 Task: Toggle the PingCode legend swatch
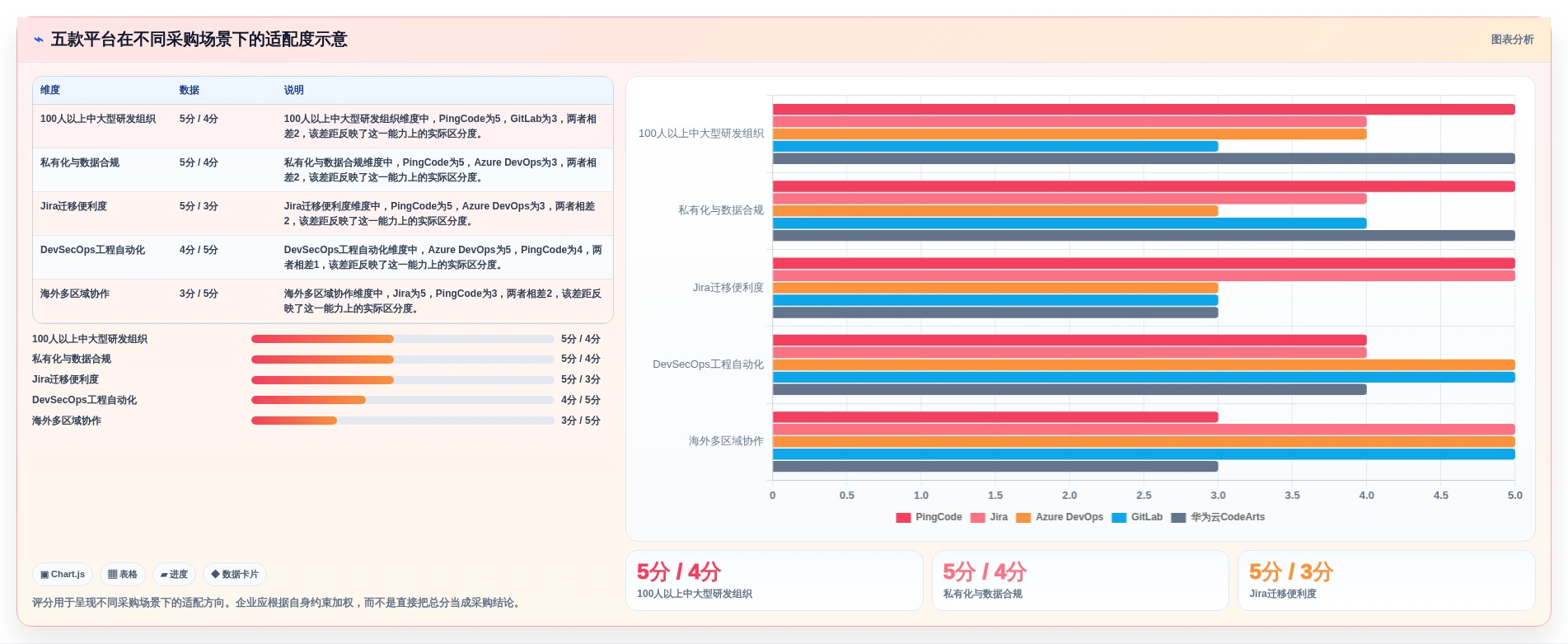pyautogui.click(x=903, y=518)
